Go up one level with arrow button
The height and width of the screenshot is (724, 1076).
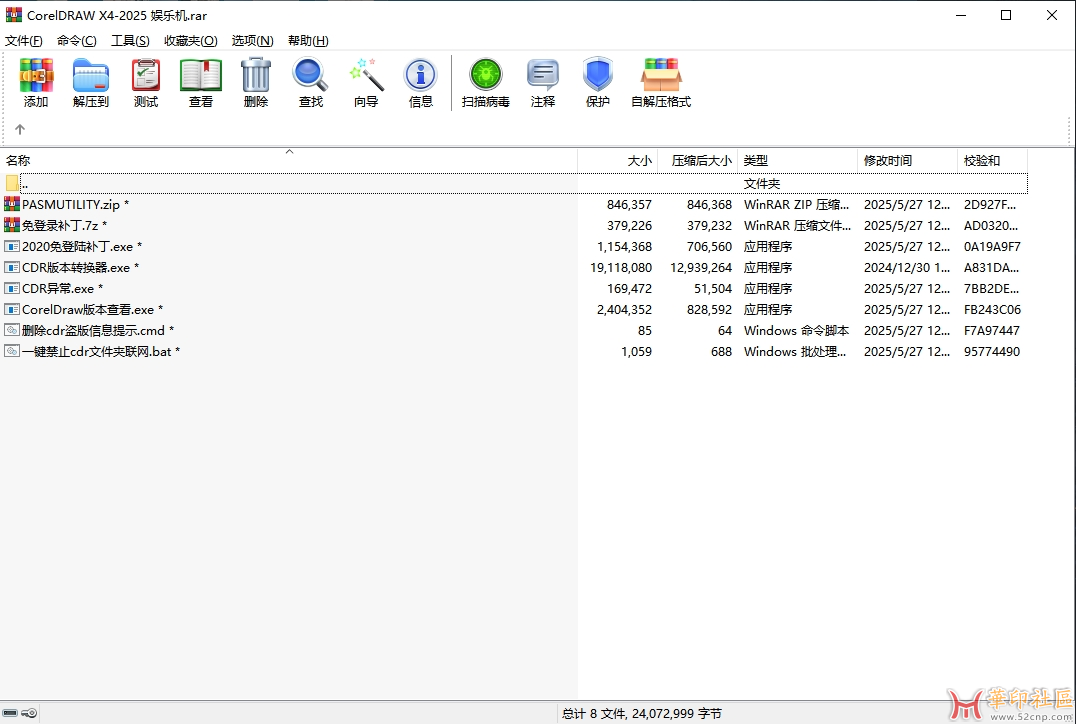(20, 129)
